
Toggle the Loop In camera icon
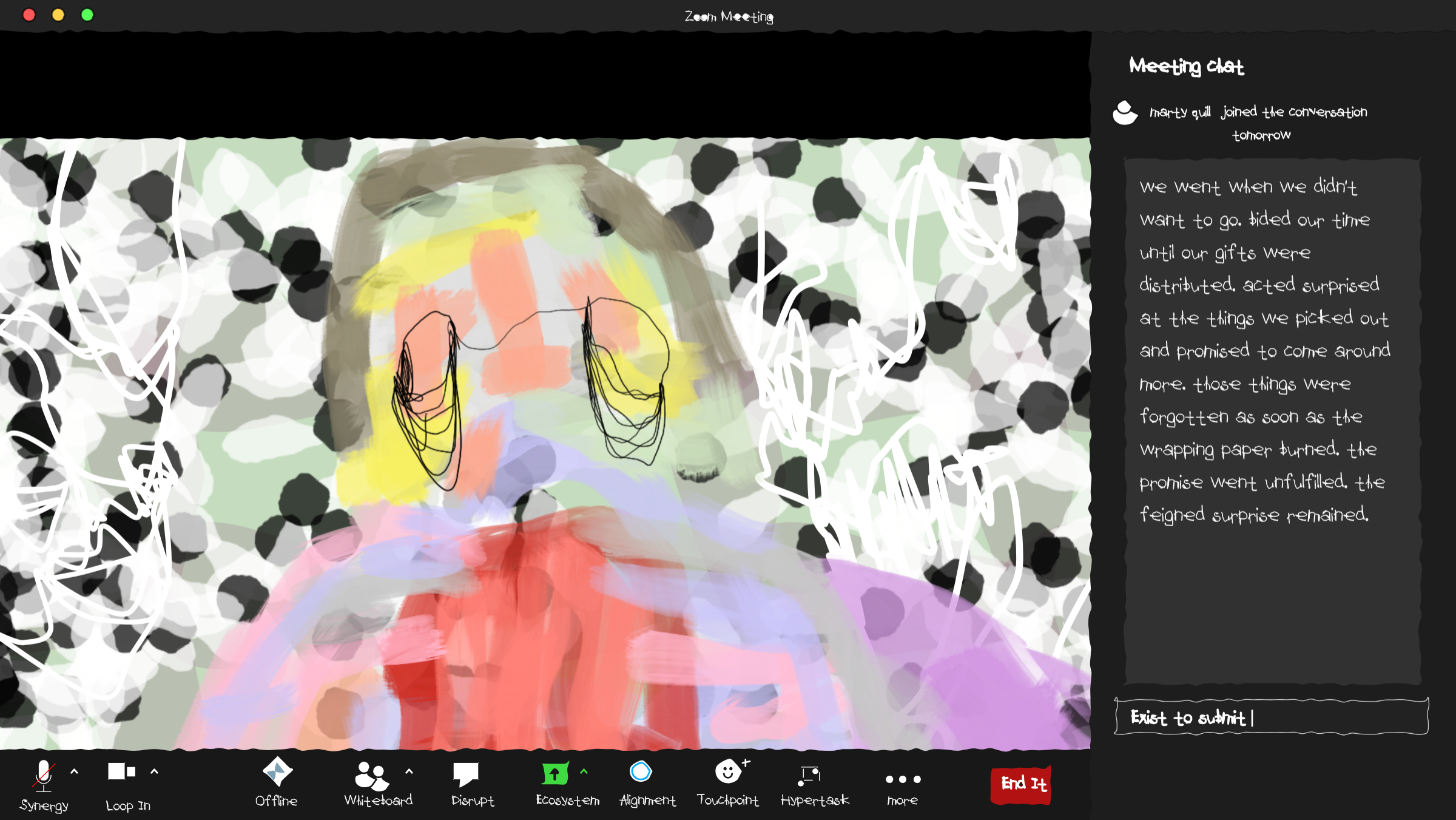pyautogui.click(x=121, y=772)
